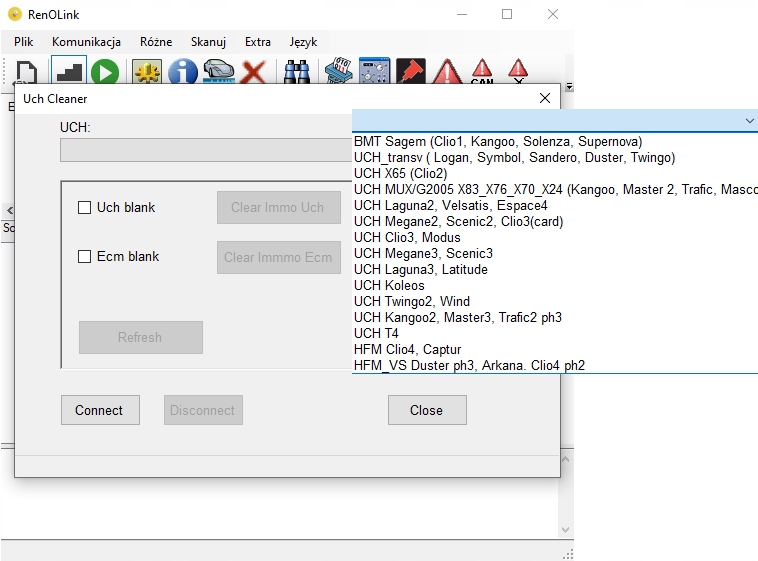Enable the Ecm blank checkbox

pyautogui.click(x=85, y=256)
